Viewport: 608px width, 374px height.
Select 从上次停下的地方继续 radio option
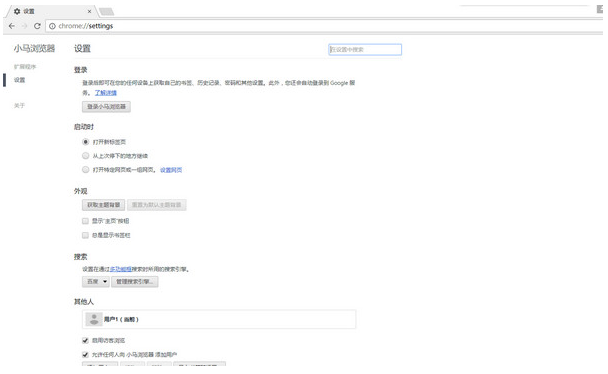pyautogui.click(x=85, y=156)
